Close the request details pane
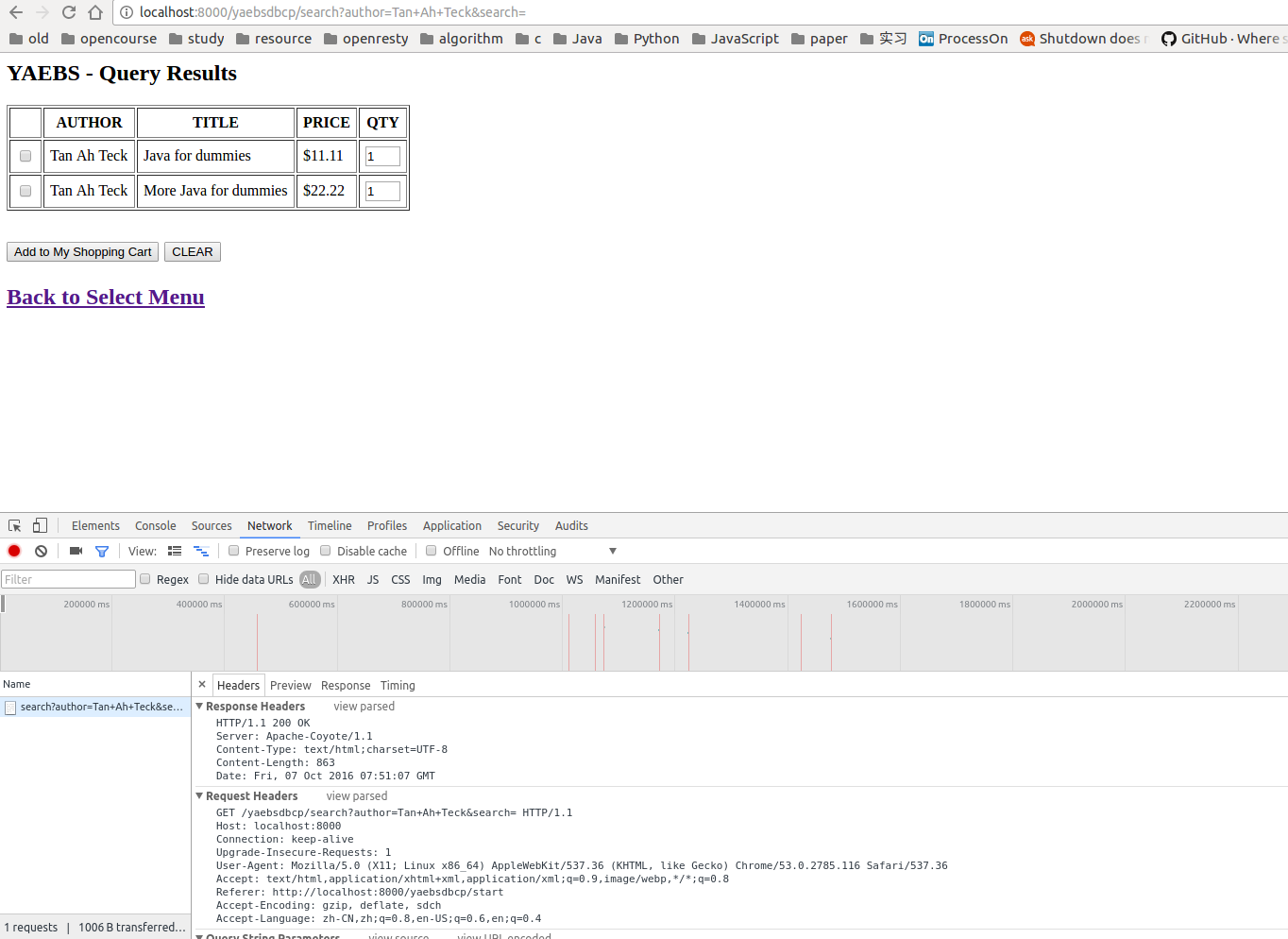The height and width of the screenshot is (939, 1288). [x=202, y=685]
